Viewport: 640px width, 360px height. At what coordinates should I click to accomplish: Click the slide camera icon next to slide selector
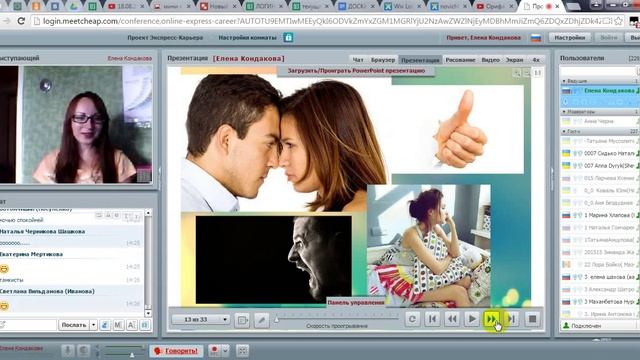(242, 320)
